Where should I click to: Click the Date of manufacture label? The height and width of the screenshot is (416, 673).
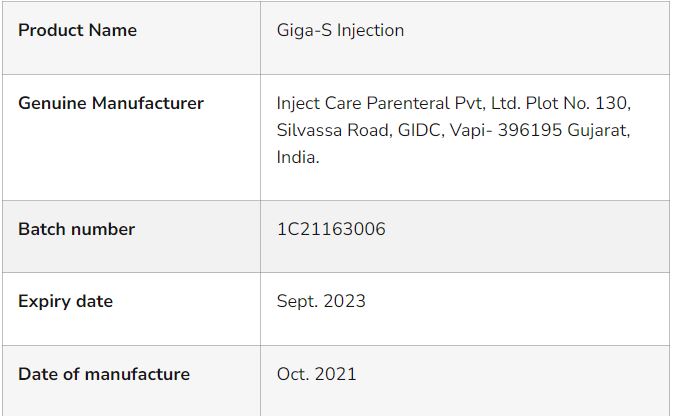point(104,374)
